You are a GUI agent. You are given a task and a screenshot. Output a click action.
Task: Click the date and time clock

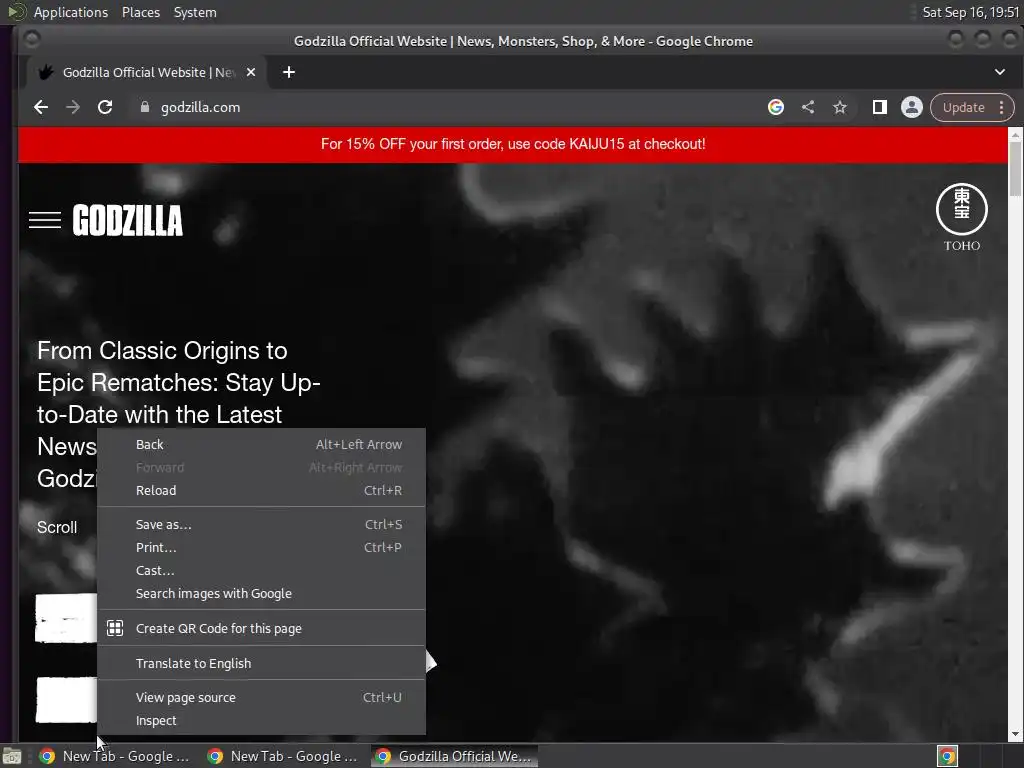(970, 12)
